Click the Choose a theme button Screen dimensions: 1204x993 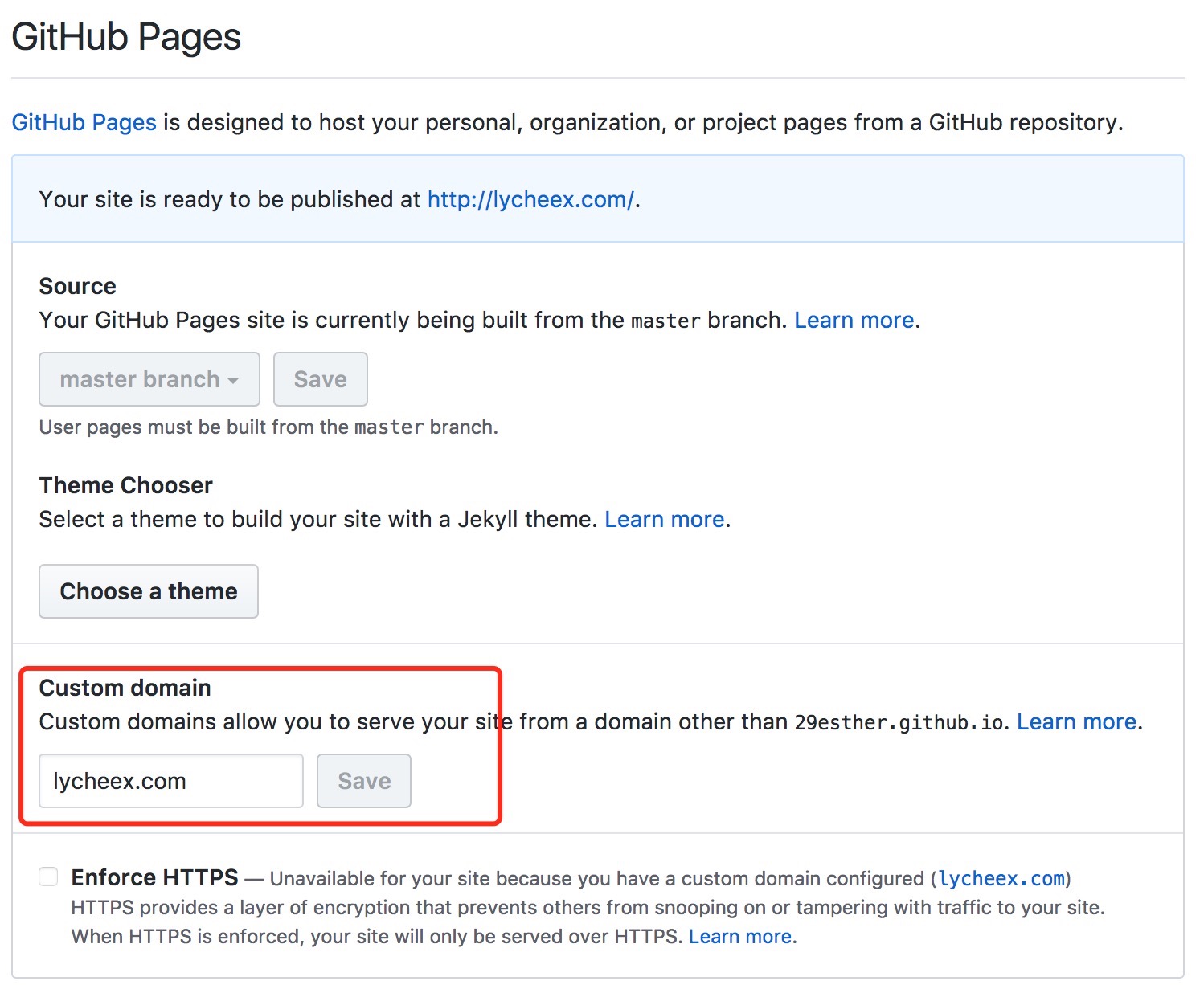[x=149, y=591]
